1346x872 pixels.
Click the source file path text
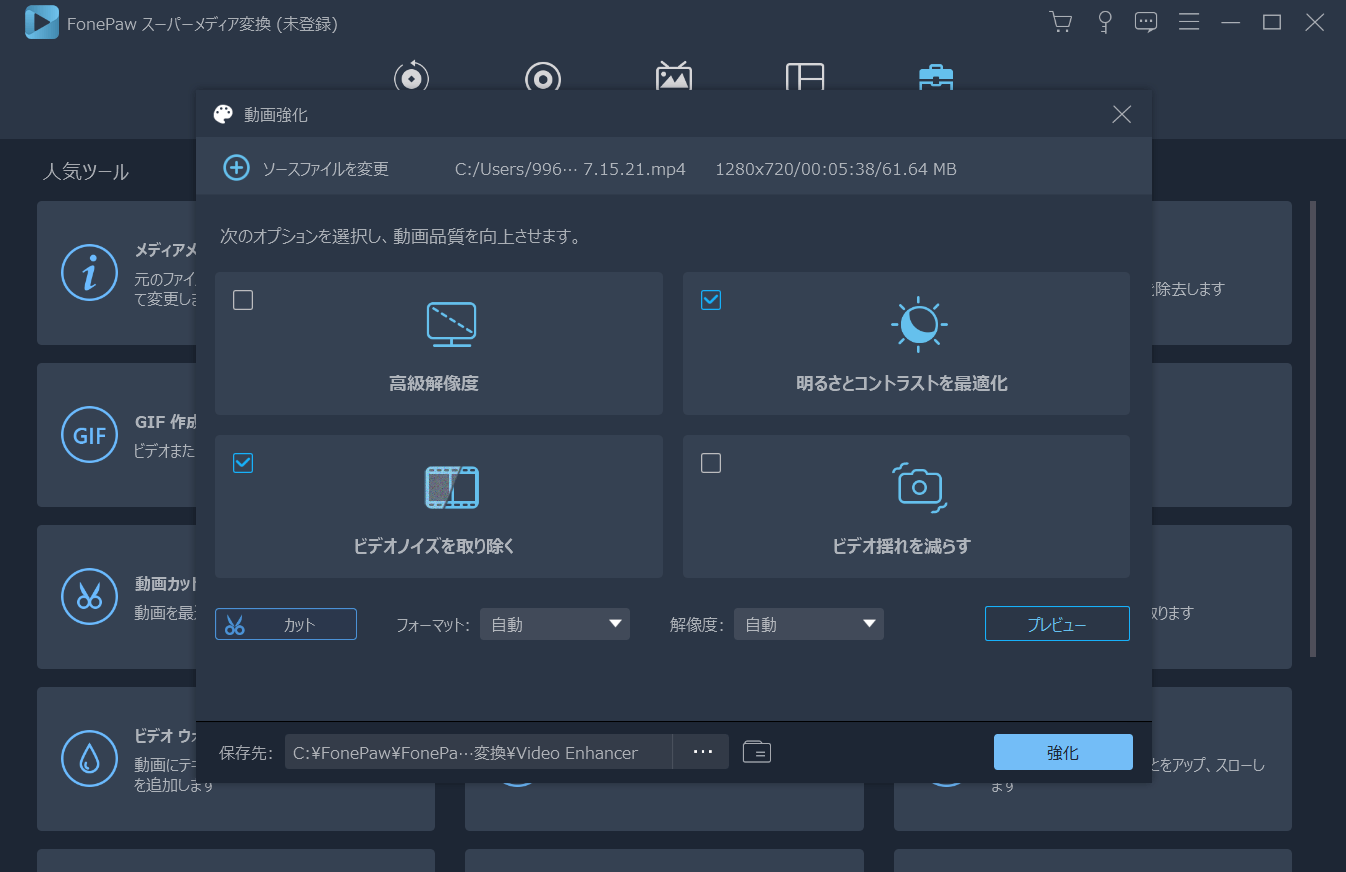(x=570, y=169)
